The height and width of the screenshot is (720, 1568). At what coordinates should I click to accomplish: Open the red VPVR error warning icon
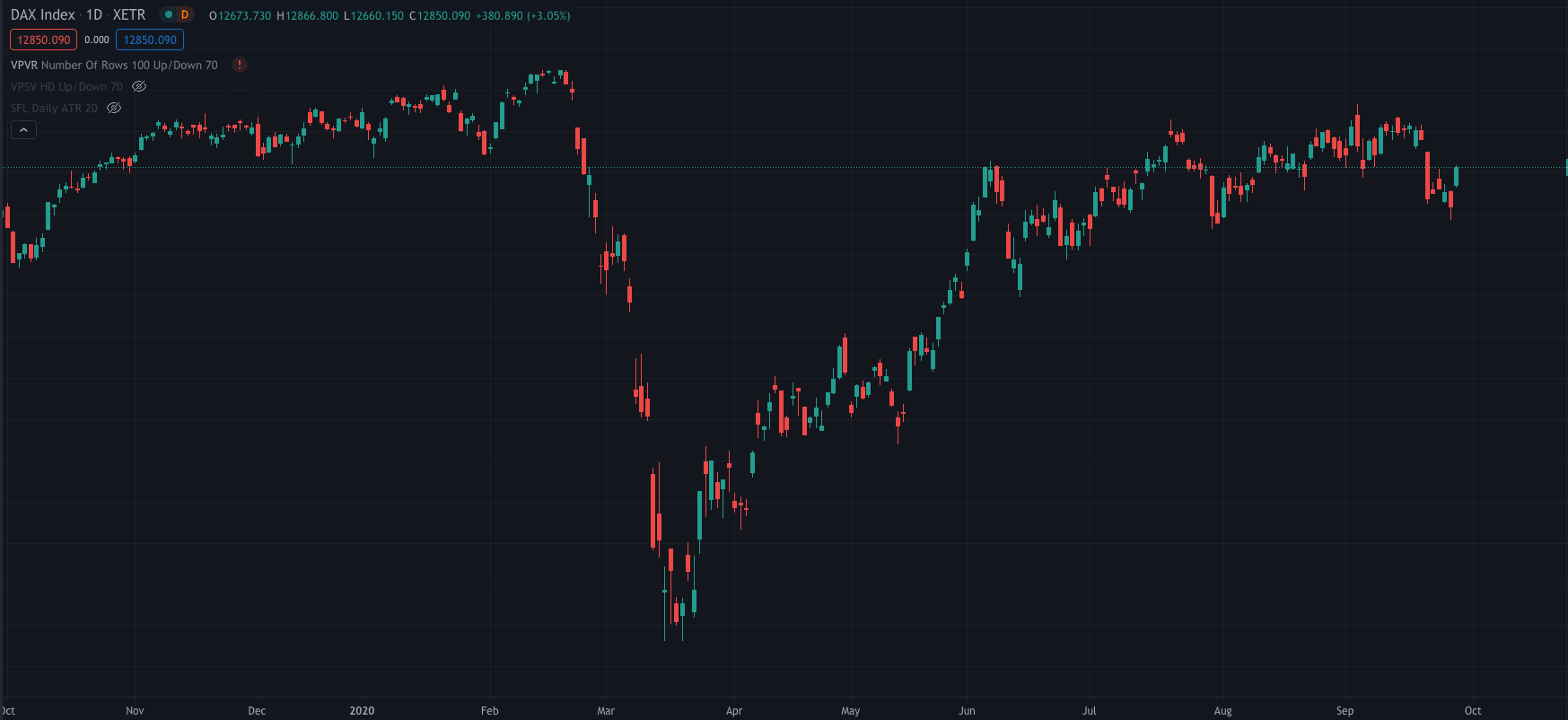coord(240,65)
